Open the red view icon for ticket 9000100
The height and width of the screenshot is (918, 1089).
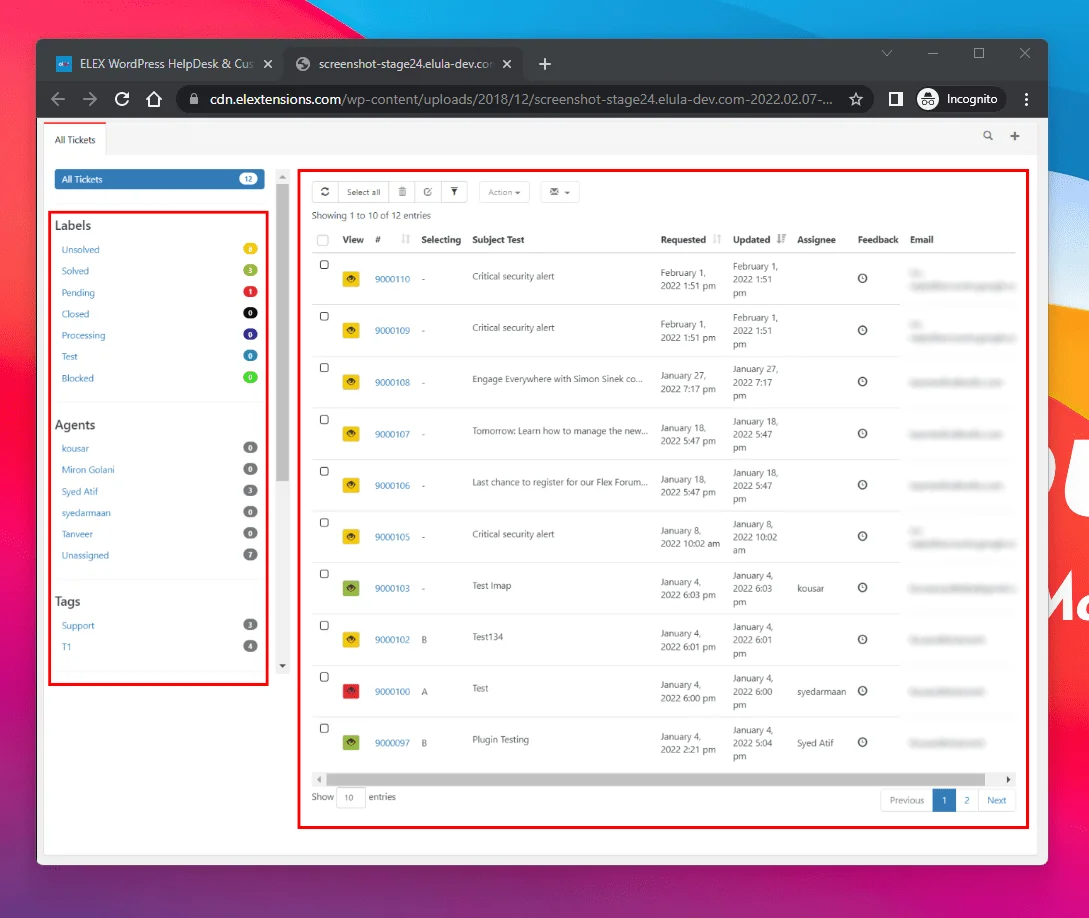point(351,691)
